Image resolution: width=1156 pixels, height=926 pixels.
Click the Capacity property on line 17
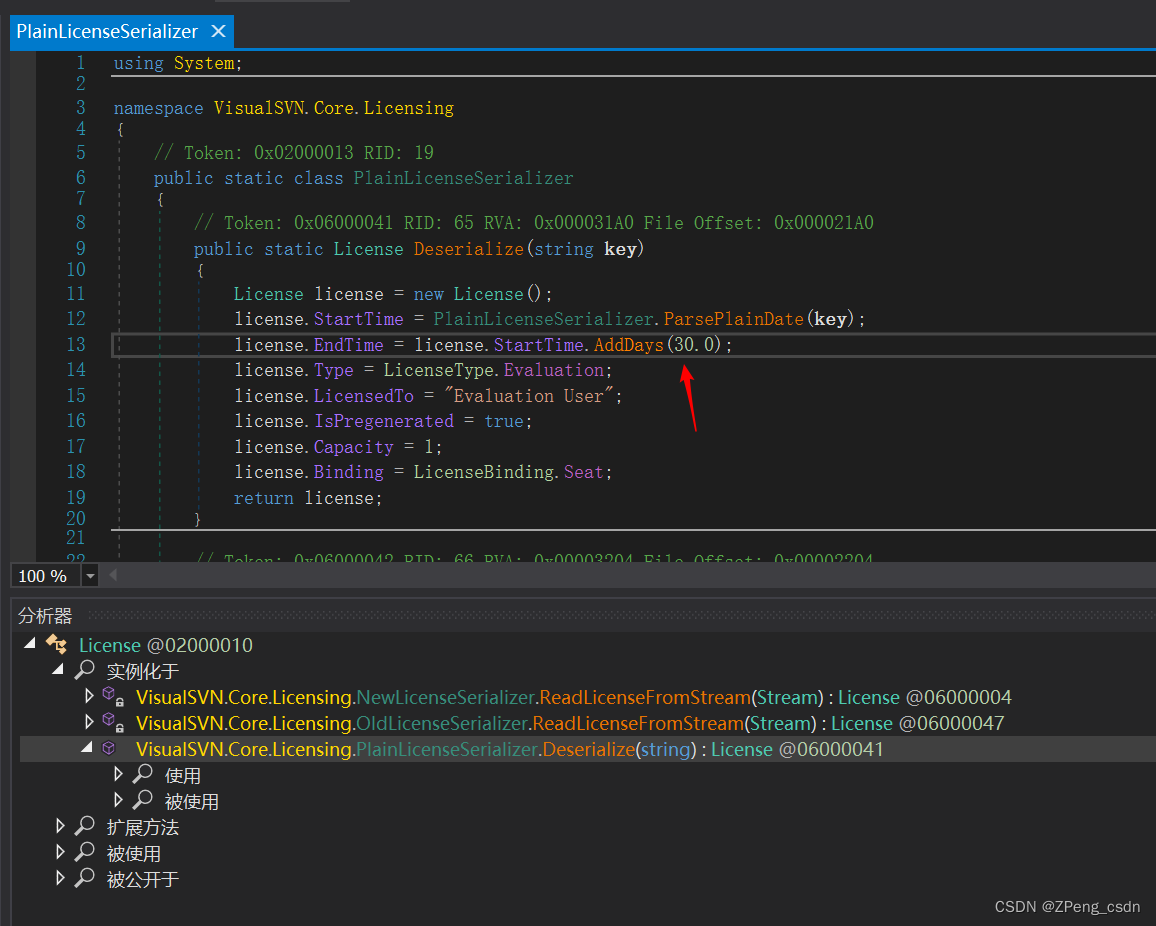pyautogui.click(x=354, y=447)
